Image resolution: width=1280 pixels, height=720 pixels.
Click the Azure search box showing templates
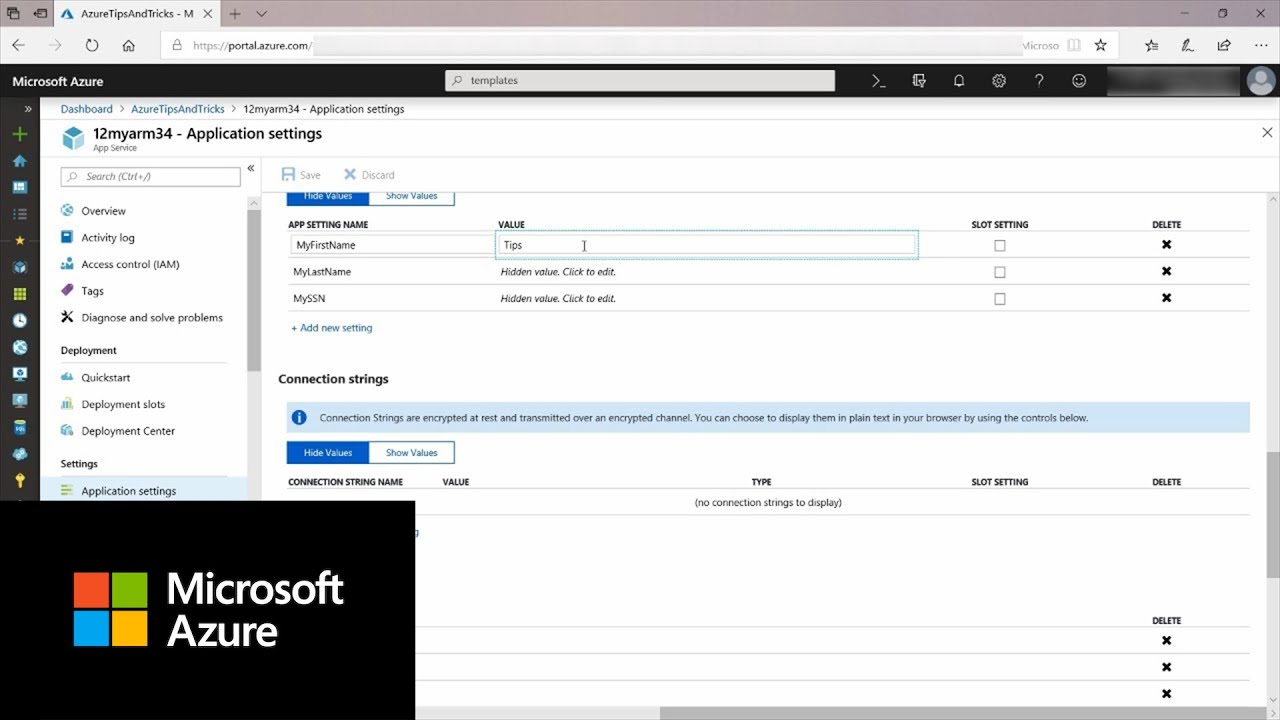tap(640, 81)
